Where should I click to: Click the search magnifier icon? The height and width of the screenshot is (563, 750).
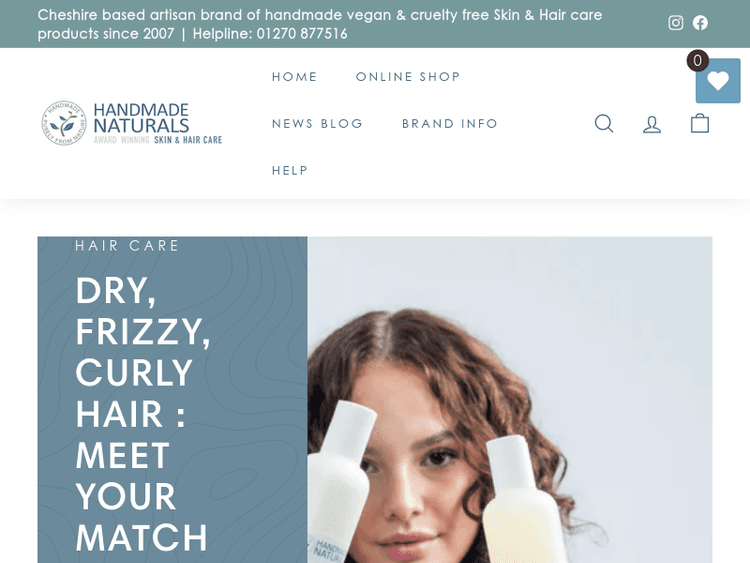[x=604, y=123]
